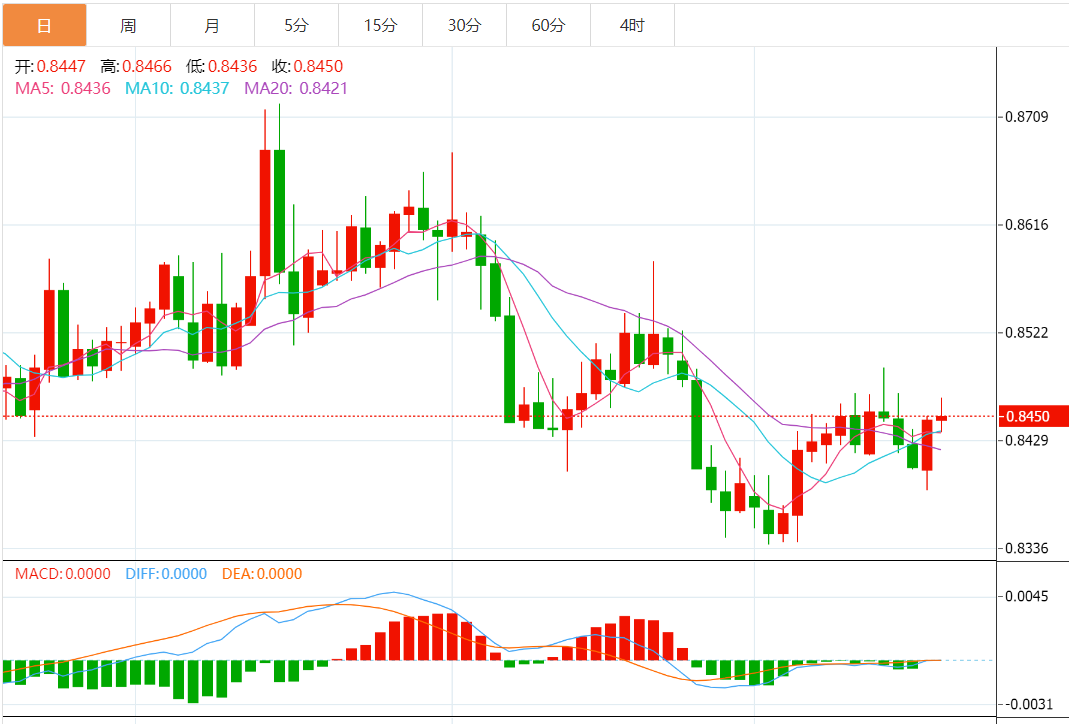Click the 0.8429 price axis label

(x=1027, y=440)
